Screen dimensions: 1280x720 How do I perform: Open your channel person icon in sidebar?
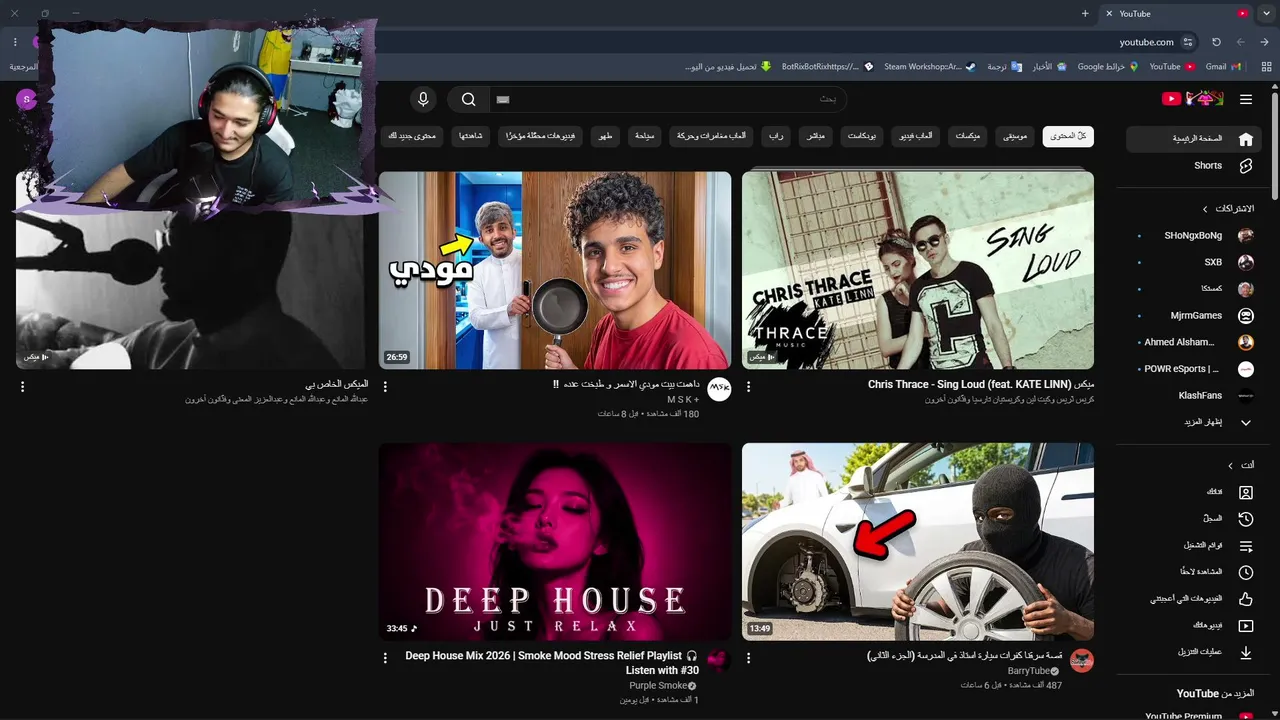point(1245,492)
